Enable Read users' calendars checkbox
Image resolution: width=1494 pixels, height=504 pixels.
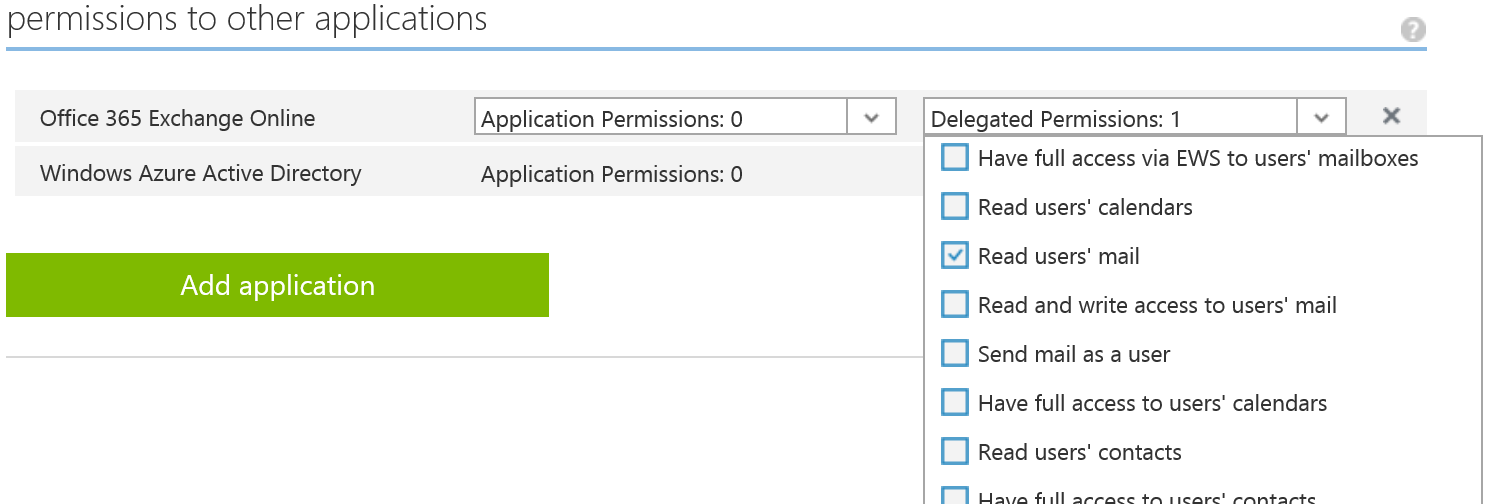pos(955,207)
